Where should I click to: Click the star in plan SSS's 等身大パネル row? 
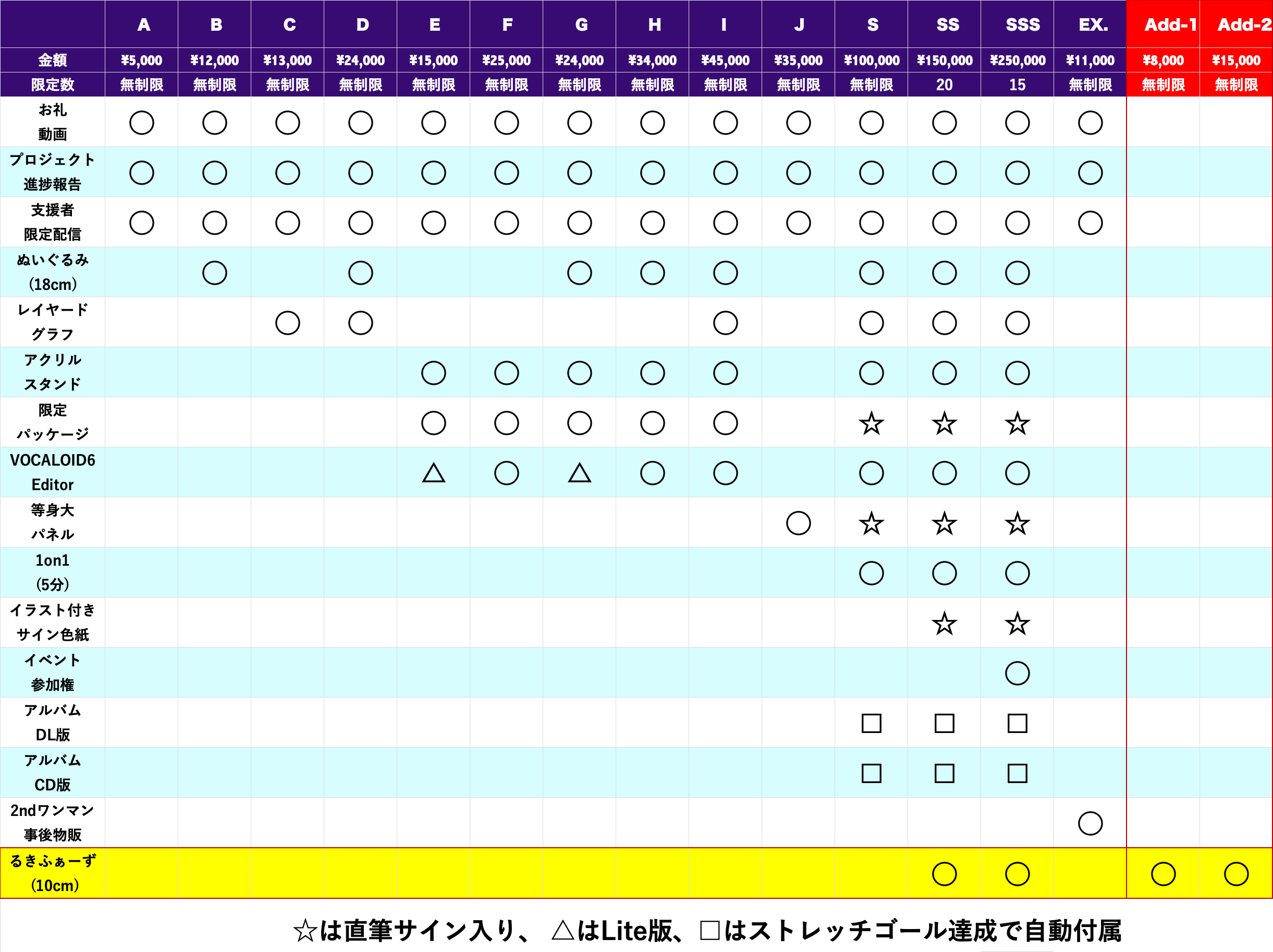pos(1017,524)
